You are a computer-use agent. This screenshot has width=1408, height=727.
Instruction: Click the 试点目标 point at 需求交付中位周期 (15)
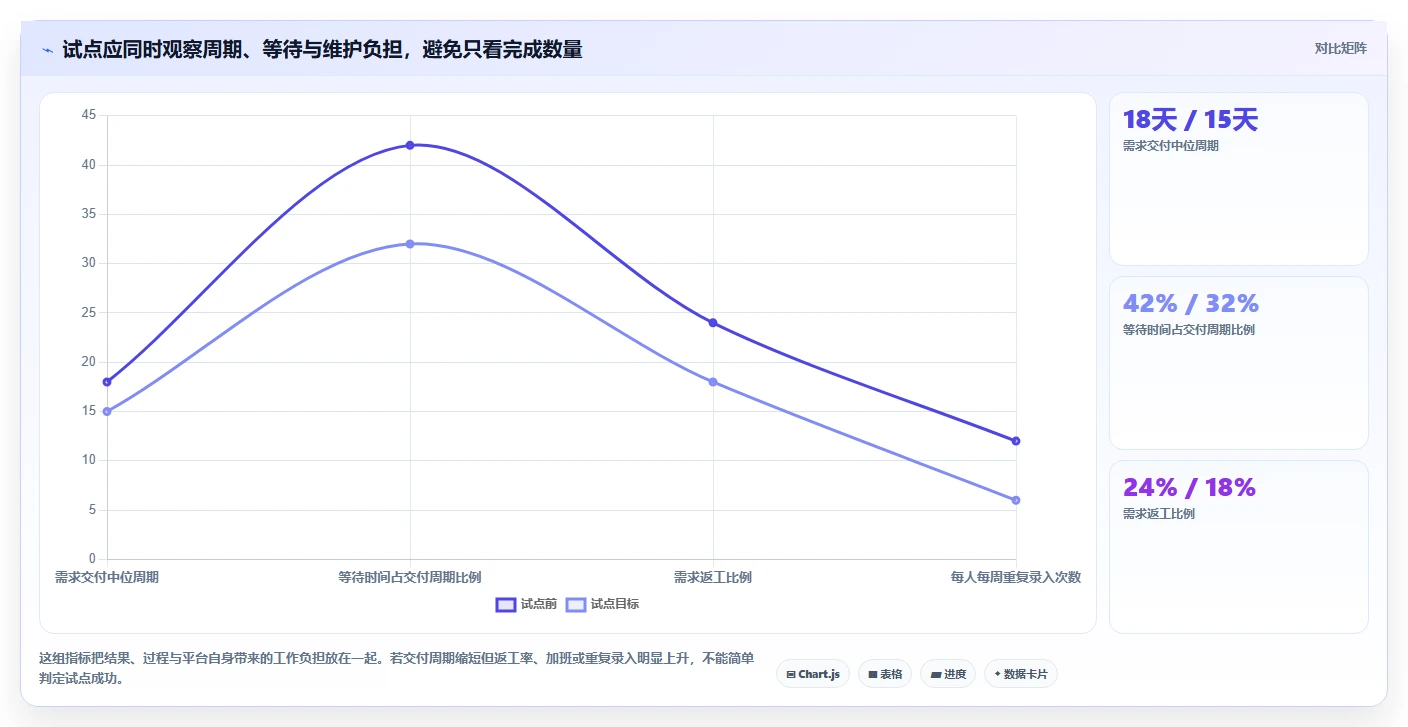(107, 411)
